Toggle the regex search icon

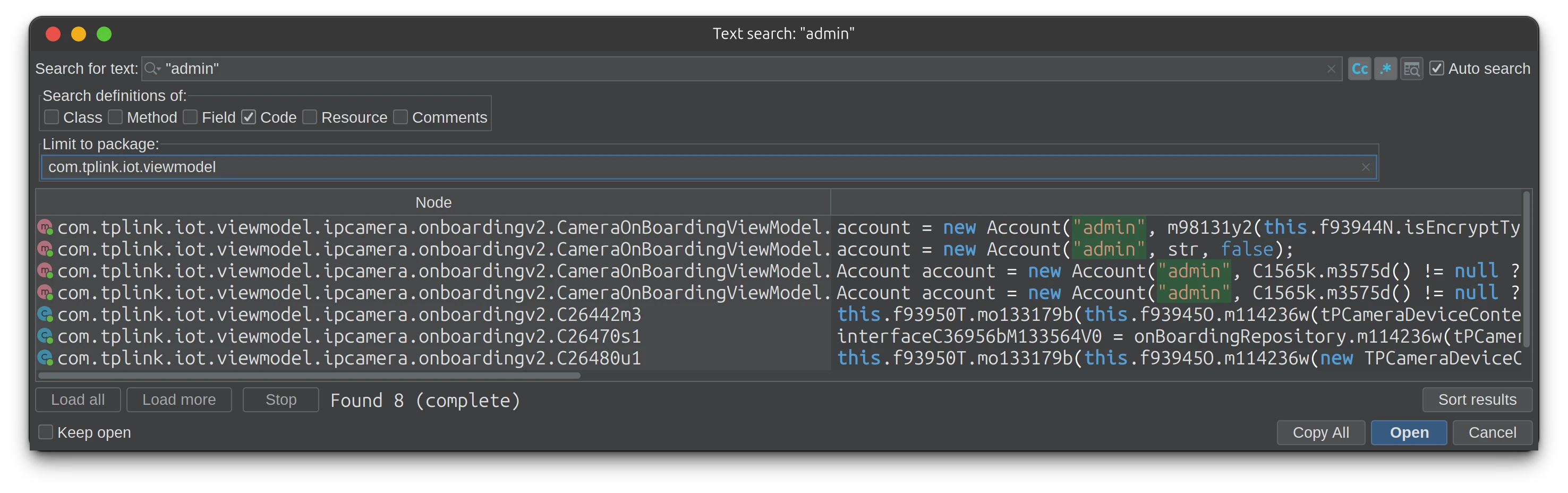[1385, 69]
